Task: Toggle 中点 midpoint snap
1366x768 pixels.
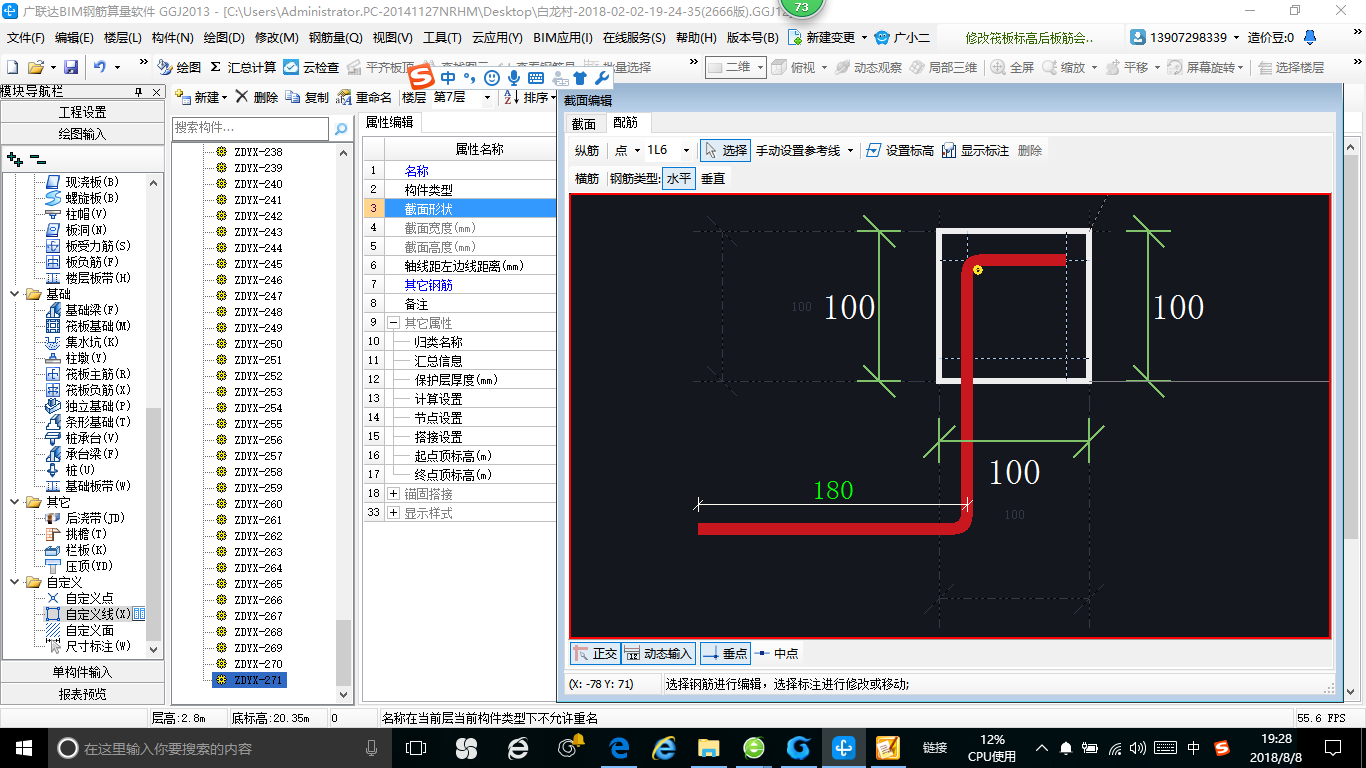Action: [x=777, y=653]
